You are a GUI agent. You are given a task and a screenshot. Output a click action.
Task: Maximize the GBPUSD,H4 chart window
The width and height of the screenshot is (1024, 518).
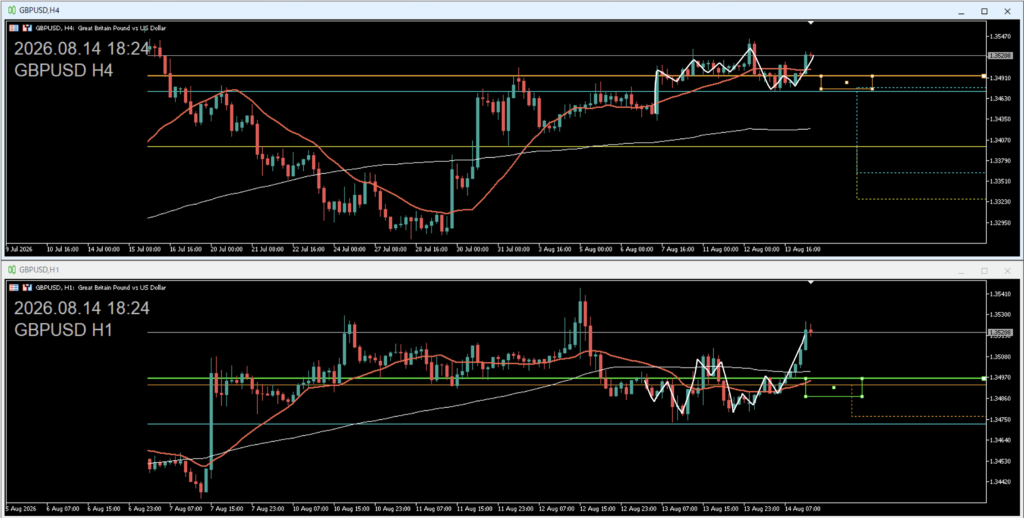(x=984, y=11)
